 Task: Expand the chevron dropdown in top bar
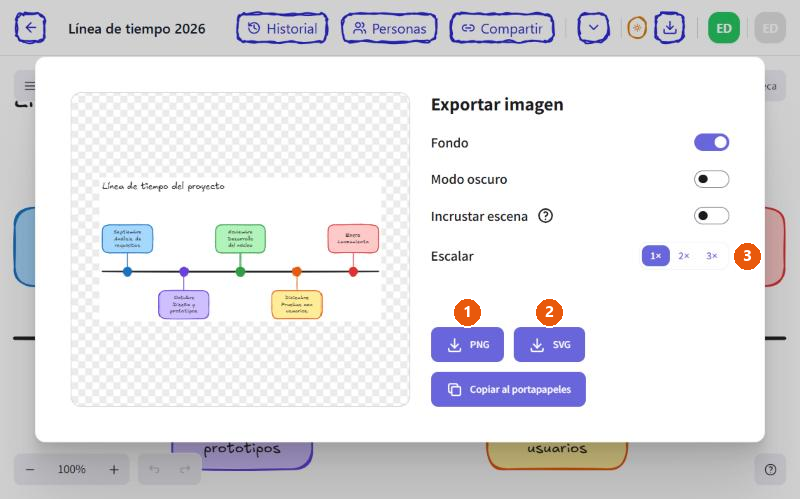(593, 28)
